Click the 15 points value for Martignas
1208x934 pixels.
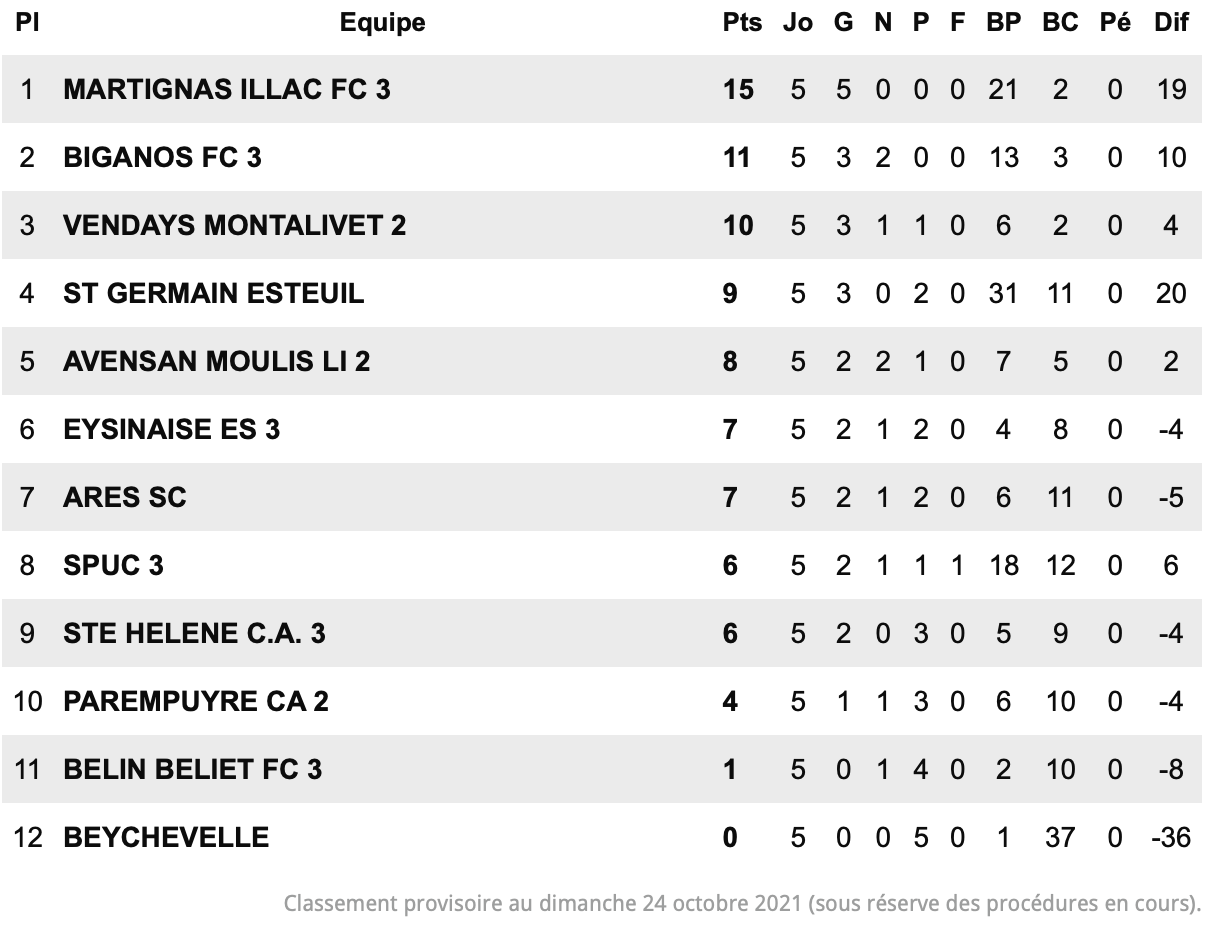tap(738, 90)
